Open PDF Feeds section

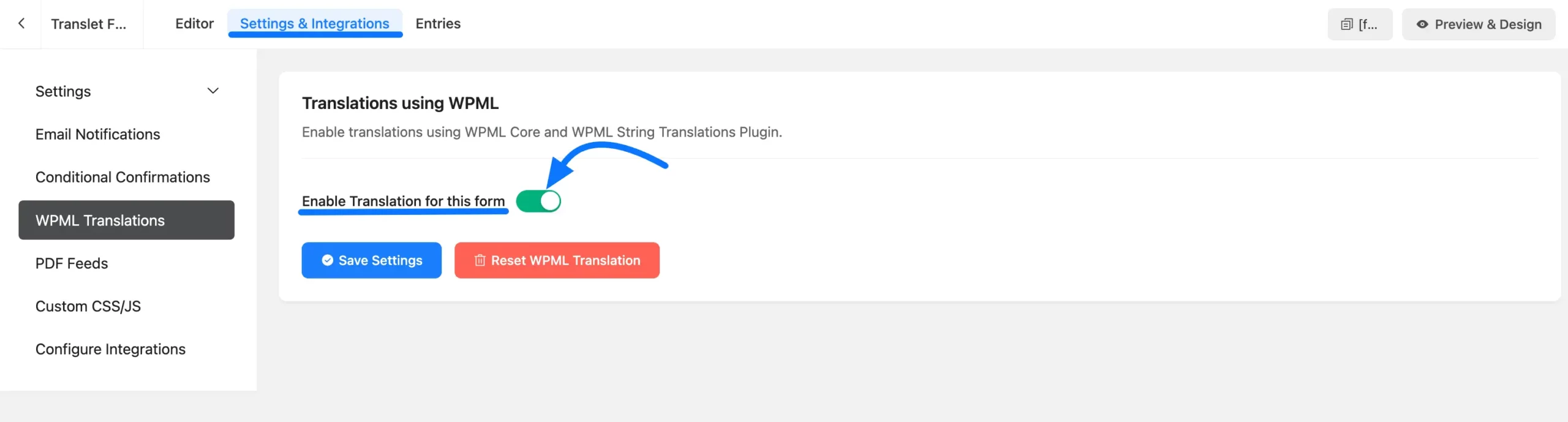(x=72, y=263)
